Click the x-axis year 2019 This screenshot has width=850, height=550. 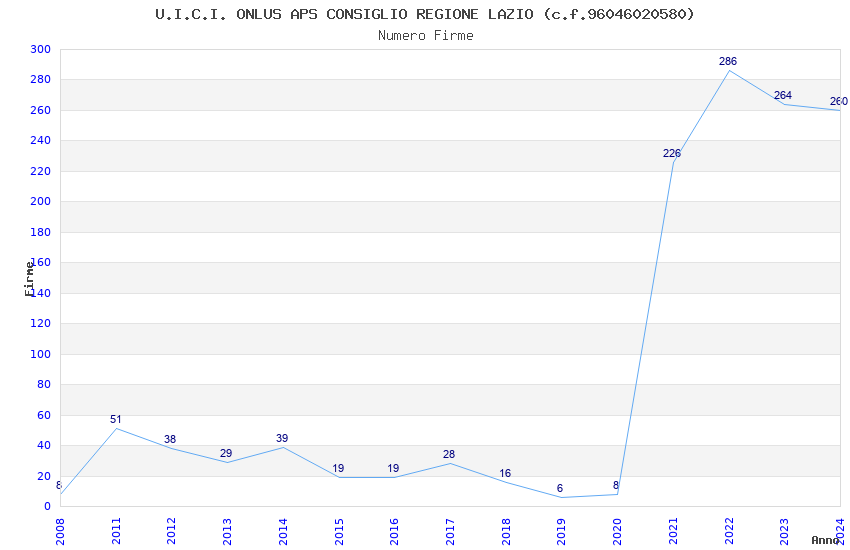point(562,531)
